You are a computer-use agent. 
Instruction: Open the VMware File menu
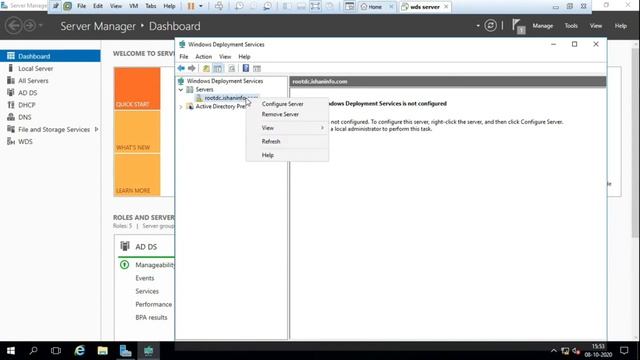click(82, 6)
